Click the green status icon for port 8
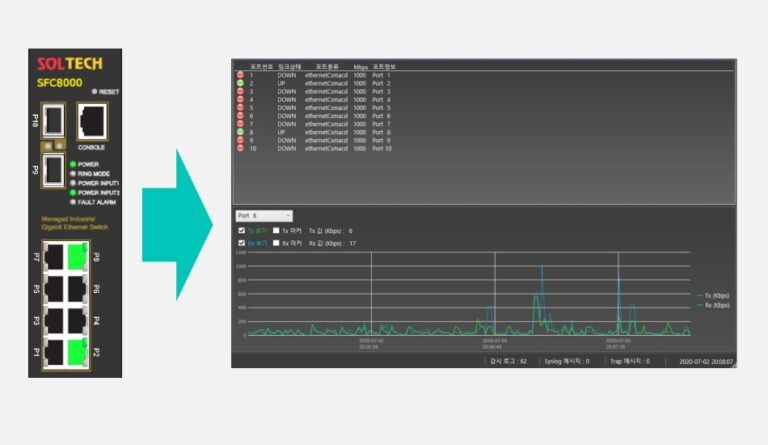This screenshot has width=768, height=445. coord(240,131)
